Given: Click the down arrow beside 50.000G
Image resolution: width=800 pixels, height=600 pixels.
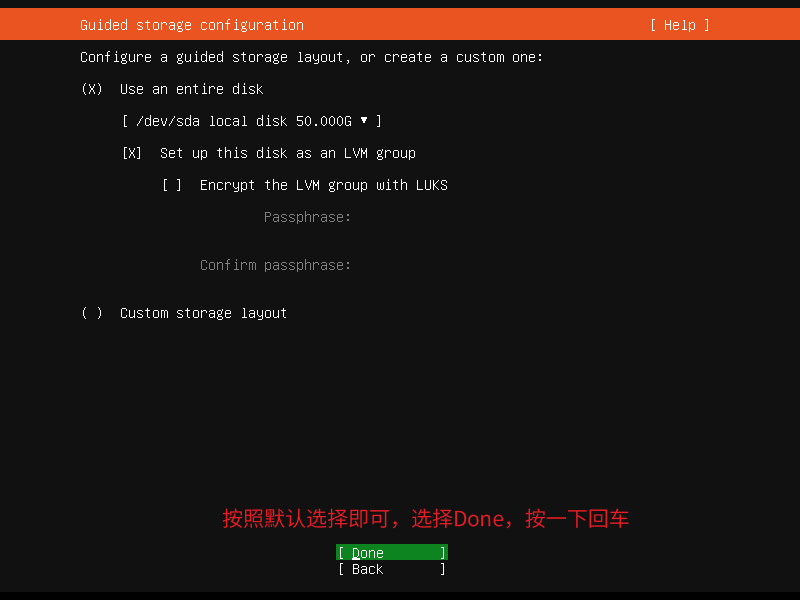Looking at the screenshot, I should [364, 120].
